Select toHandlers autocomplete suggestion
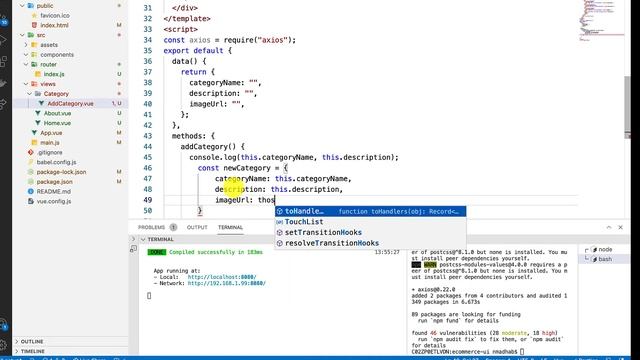Image resolution: width=640 pixels, height=360 pixels. point(371,211)
